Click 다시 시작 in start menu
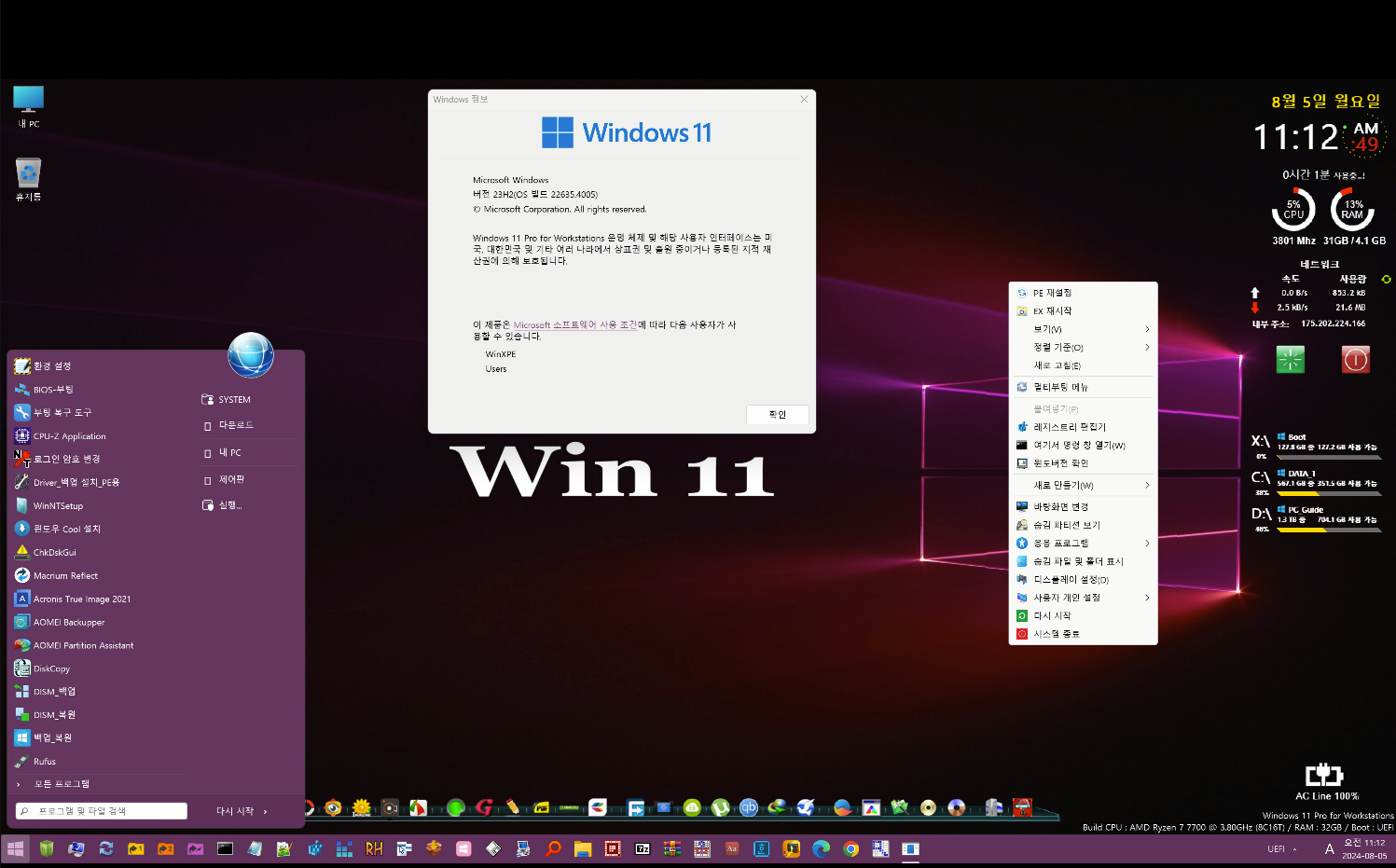Screen dimensions: 1396x868 235,811
